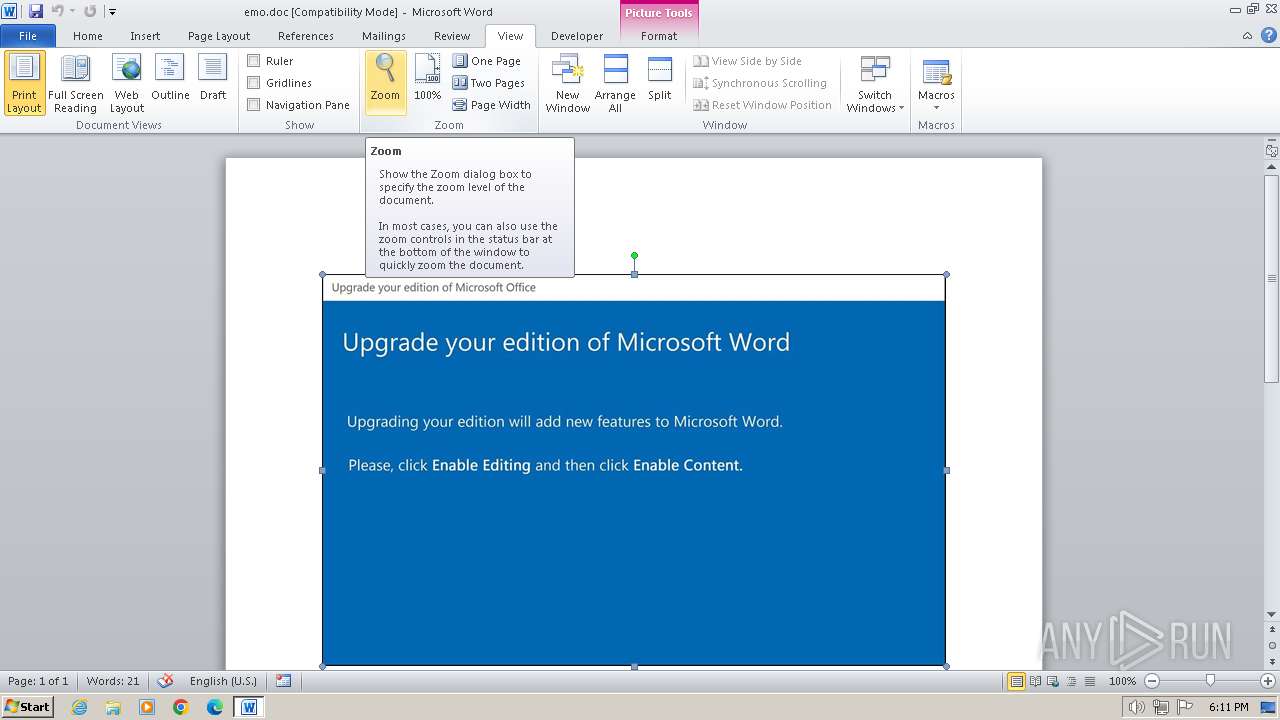Click the macro recording status bar icon
Viewport: 1280px width, 720px height.
(284, 681)
